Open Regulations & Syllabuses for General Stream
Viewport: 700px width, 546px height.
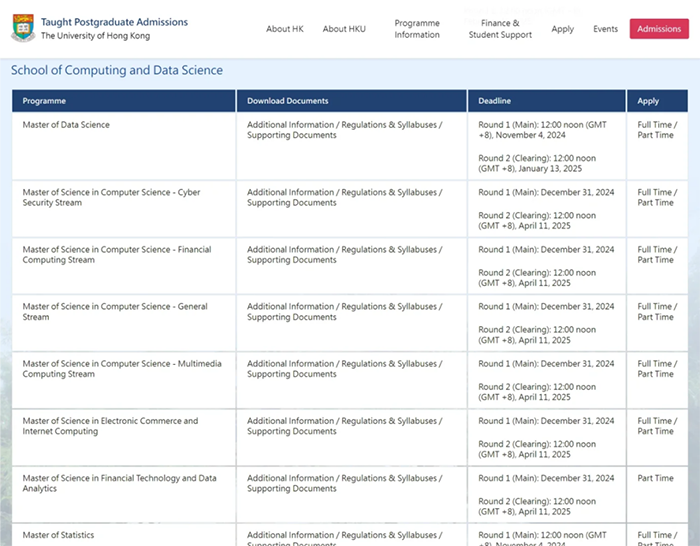(x=389, y=307)
